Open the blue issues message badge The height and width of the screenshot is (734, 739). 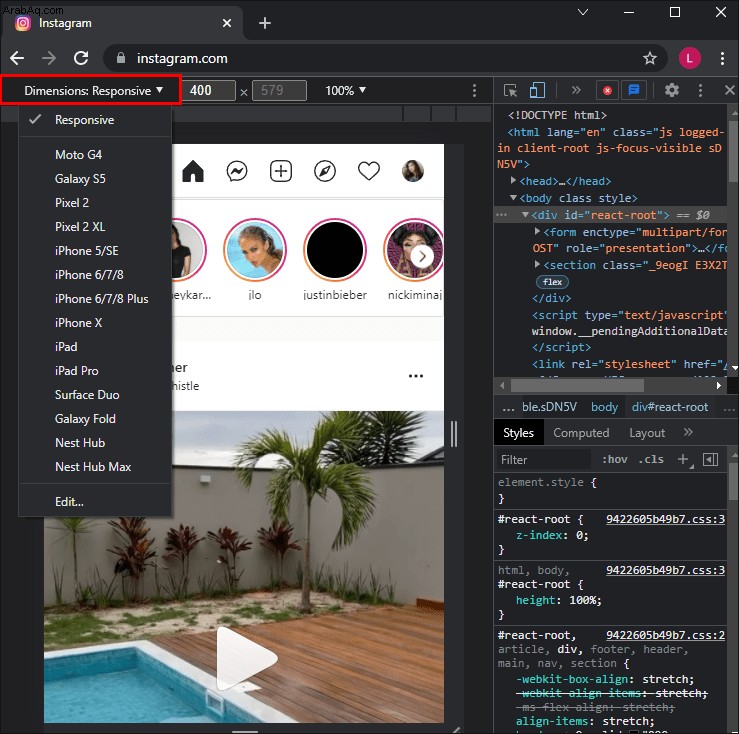[634, 90]
